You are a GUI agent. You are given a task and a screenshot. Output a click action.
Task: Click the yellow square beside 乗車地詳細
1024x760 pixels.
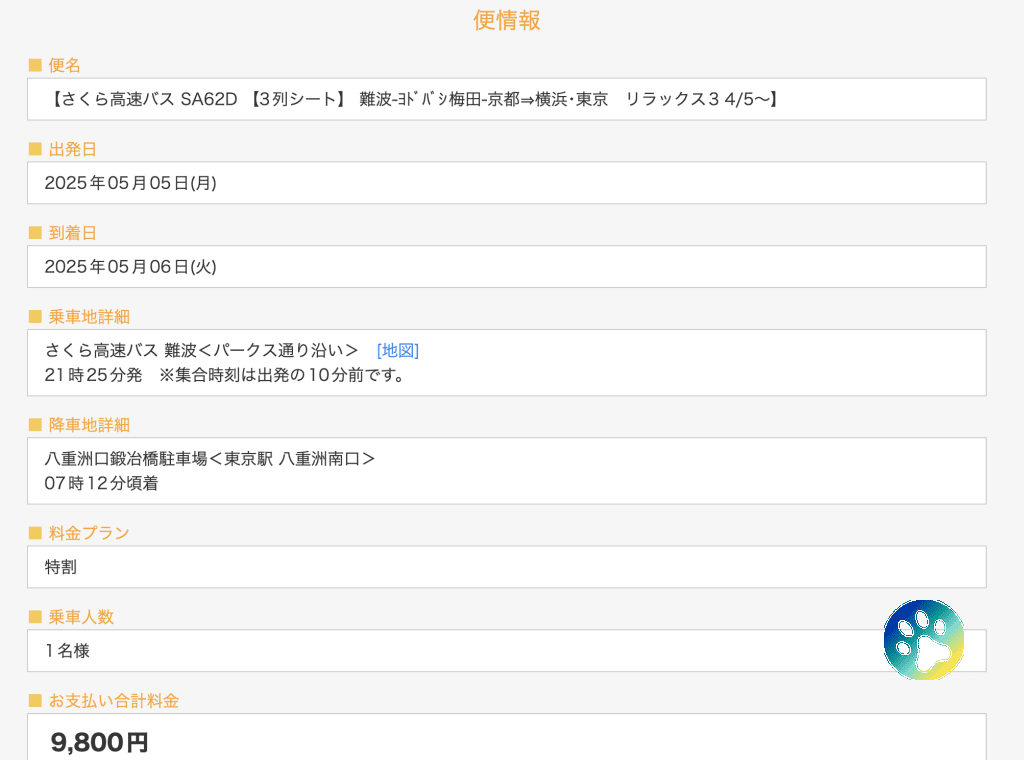pos(35,317)
